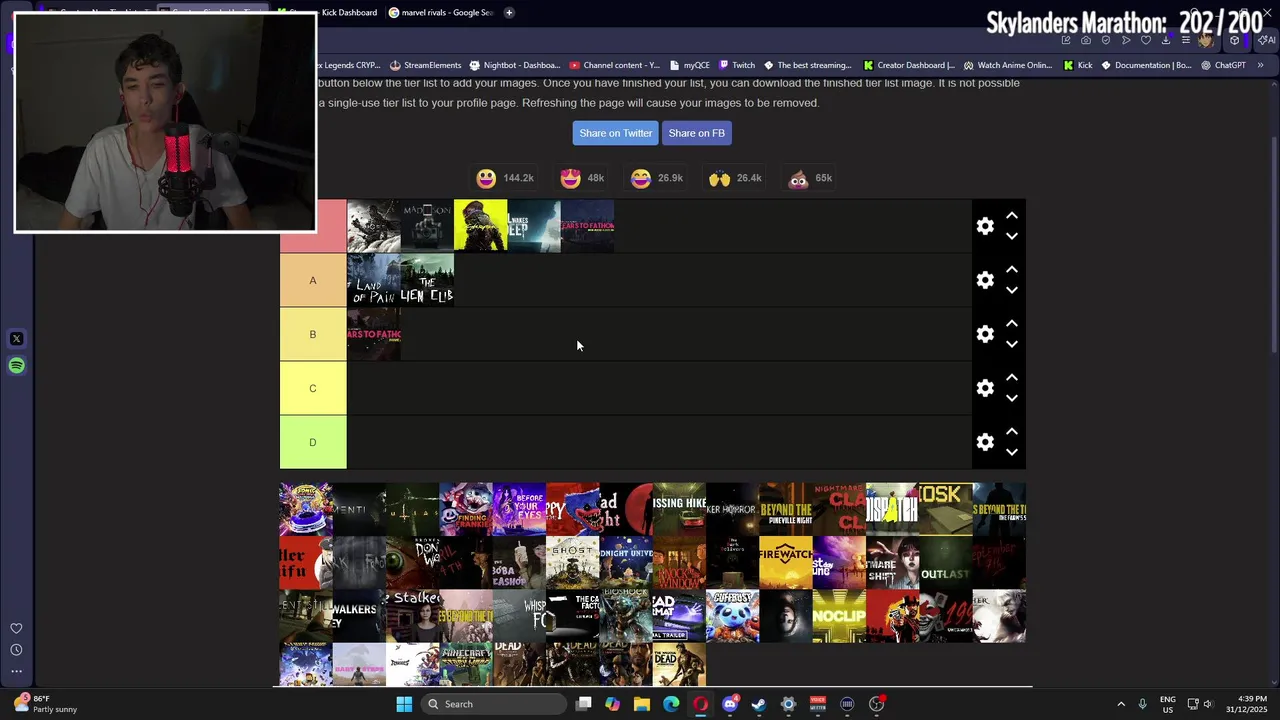Viewport: 1280px width, 720px height.
Task: Click the page vertical scrollbar
Action: pos(1274,245)
